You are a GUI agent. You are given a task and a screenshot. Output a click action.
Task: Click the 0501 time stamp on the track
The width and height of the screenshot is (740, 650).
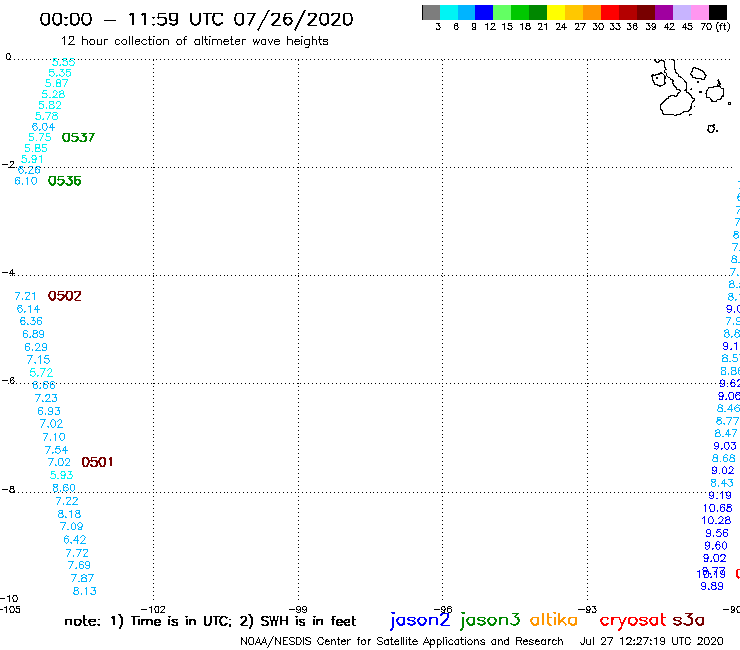click(97, 462)
